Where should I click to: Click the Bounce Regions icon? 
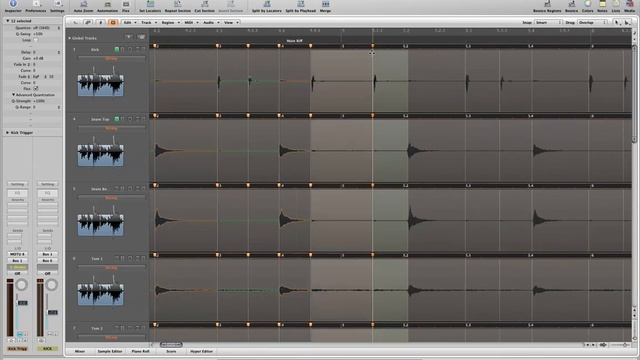[x=547, y=4]
